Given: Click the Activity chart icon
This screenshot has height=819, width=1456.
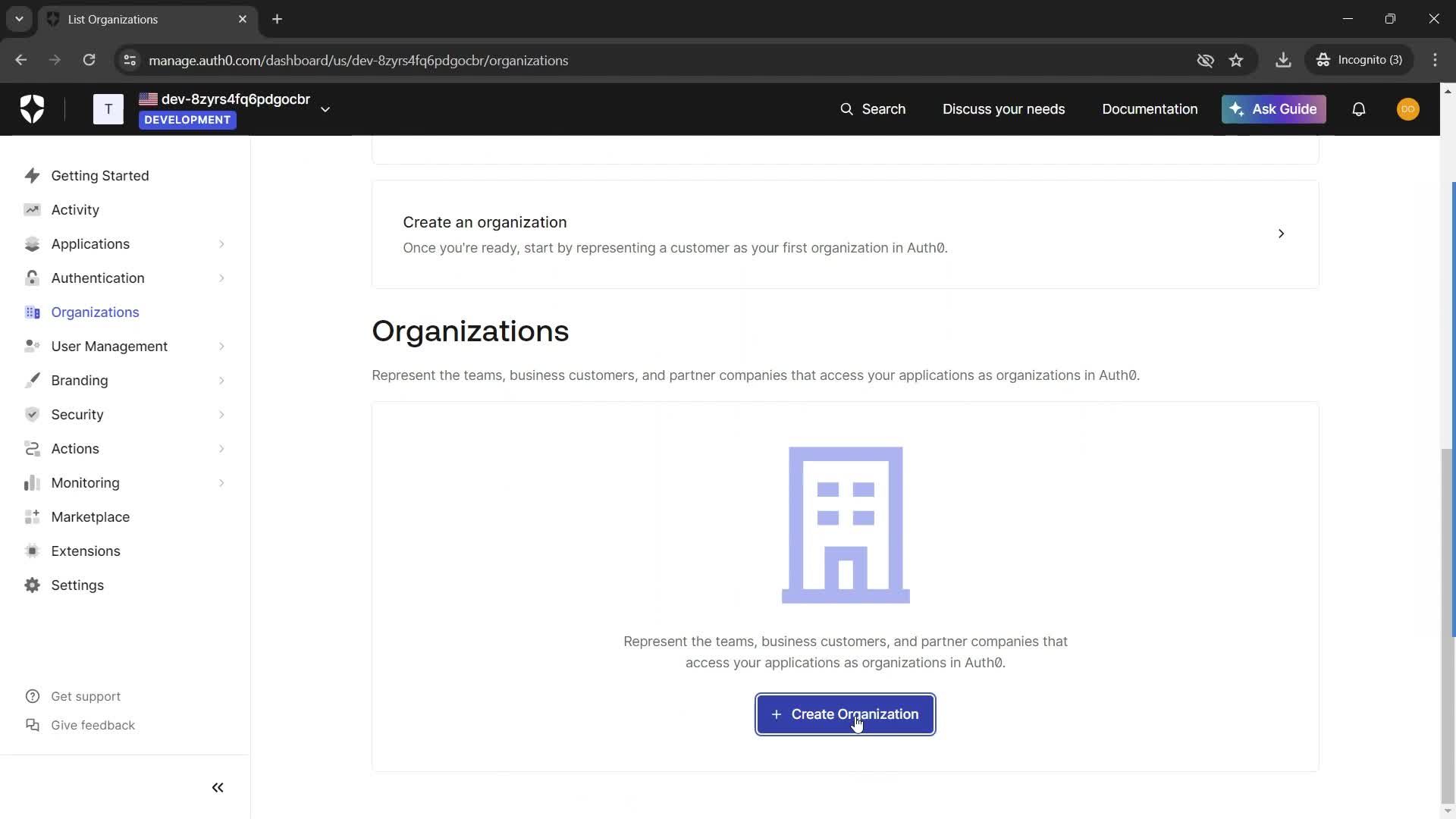Looking at the screenshot, I should (32, 210).
